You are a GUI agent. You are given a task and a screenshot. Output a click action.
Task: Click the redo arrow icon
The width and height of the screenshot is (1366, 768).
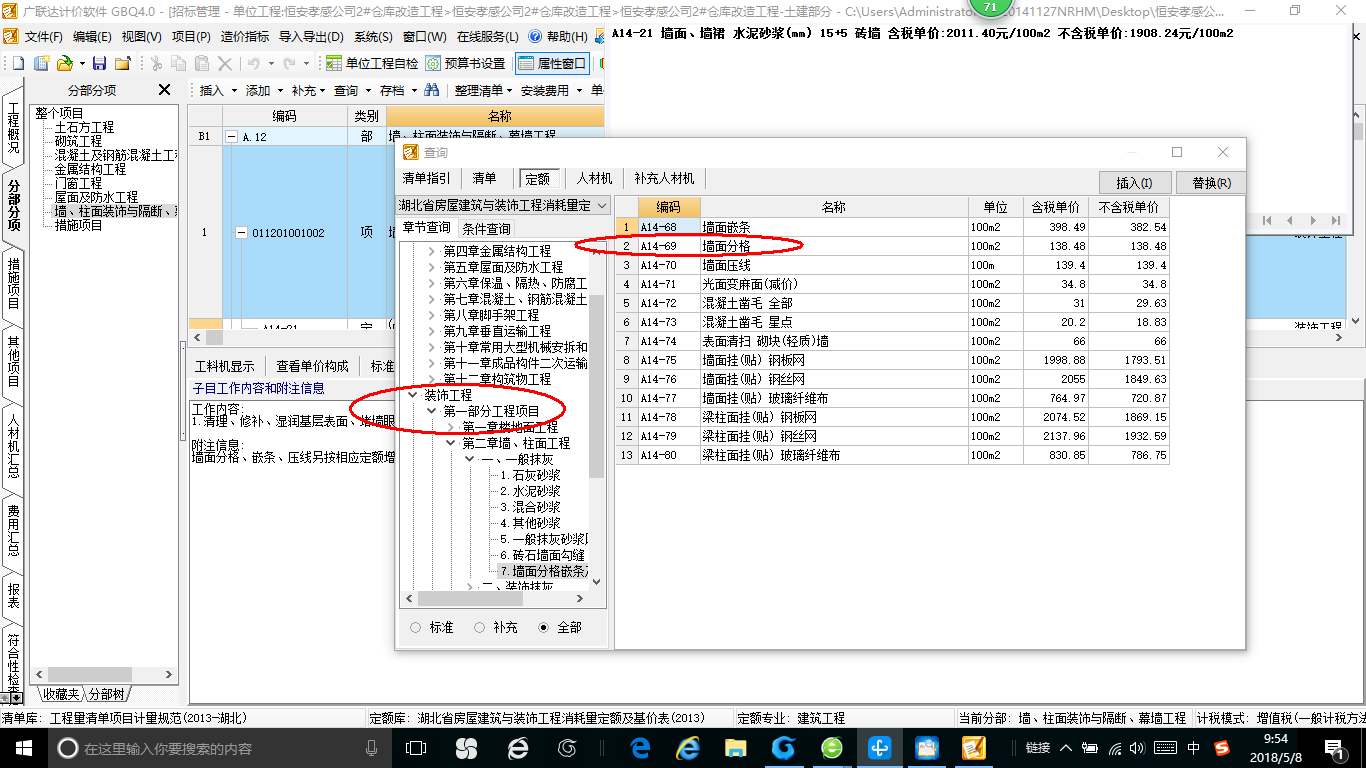pos(291,63)
